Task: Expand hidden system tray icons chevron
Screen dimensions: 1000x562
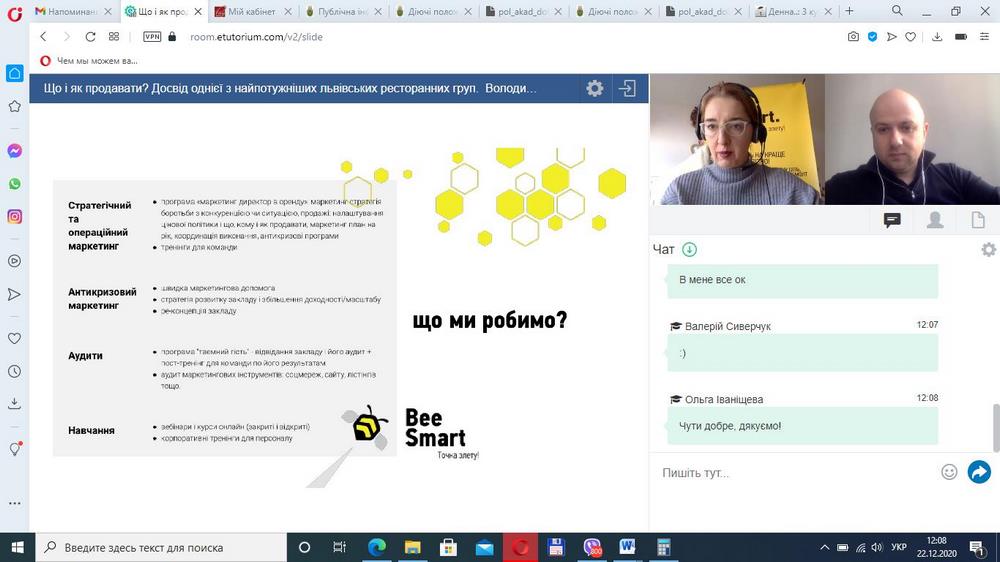Action: point(825,547)
